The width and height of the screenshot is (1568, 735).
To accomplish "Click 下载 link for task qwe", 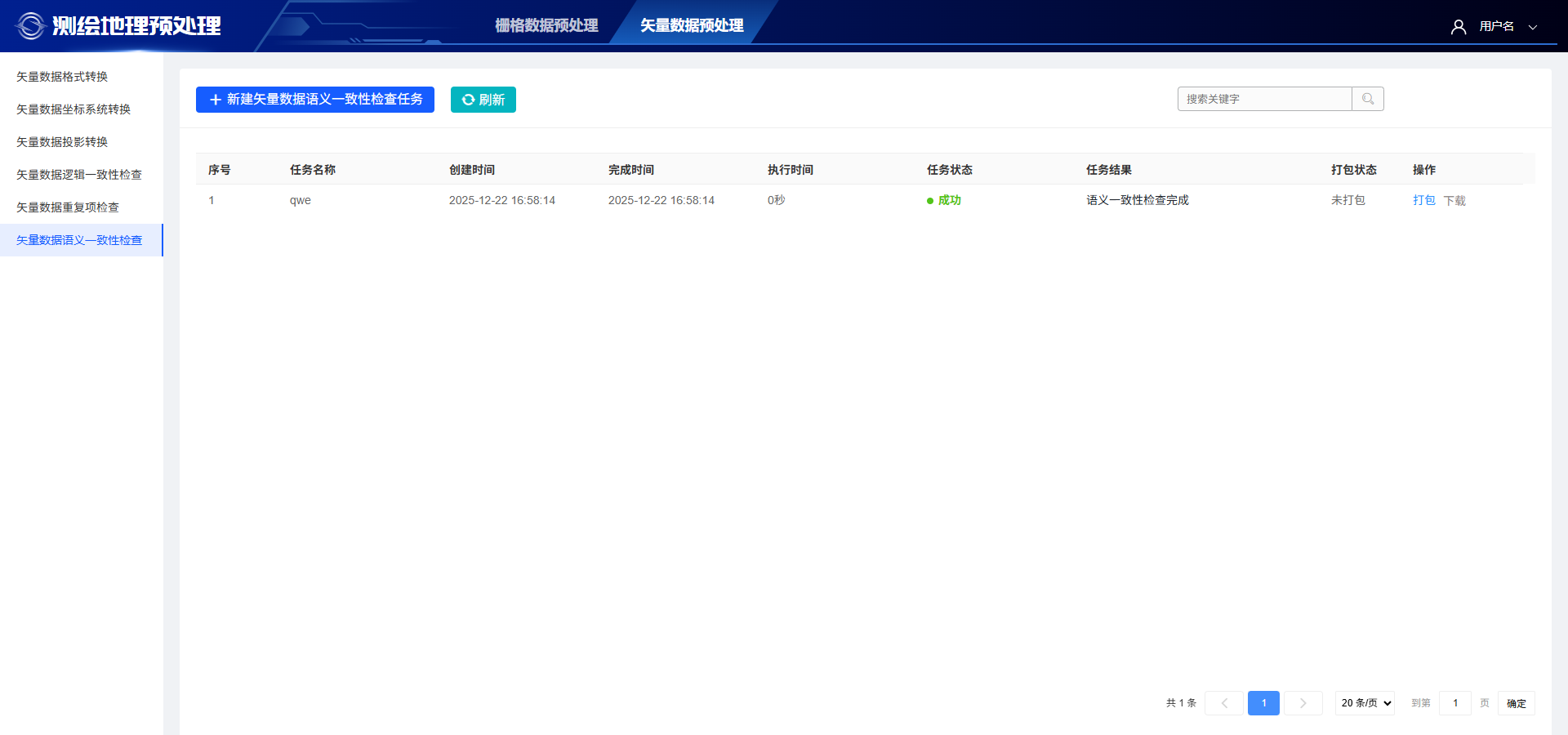I will (x=1454, y=200).
